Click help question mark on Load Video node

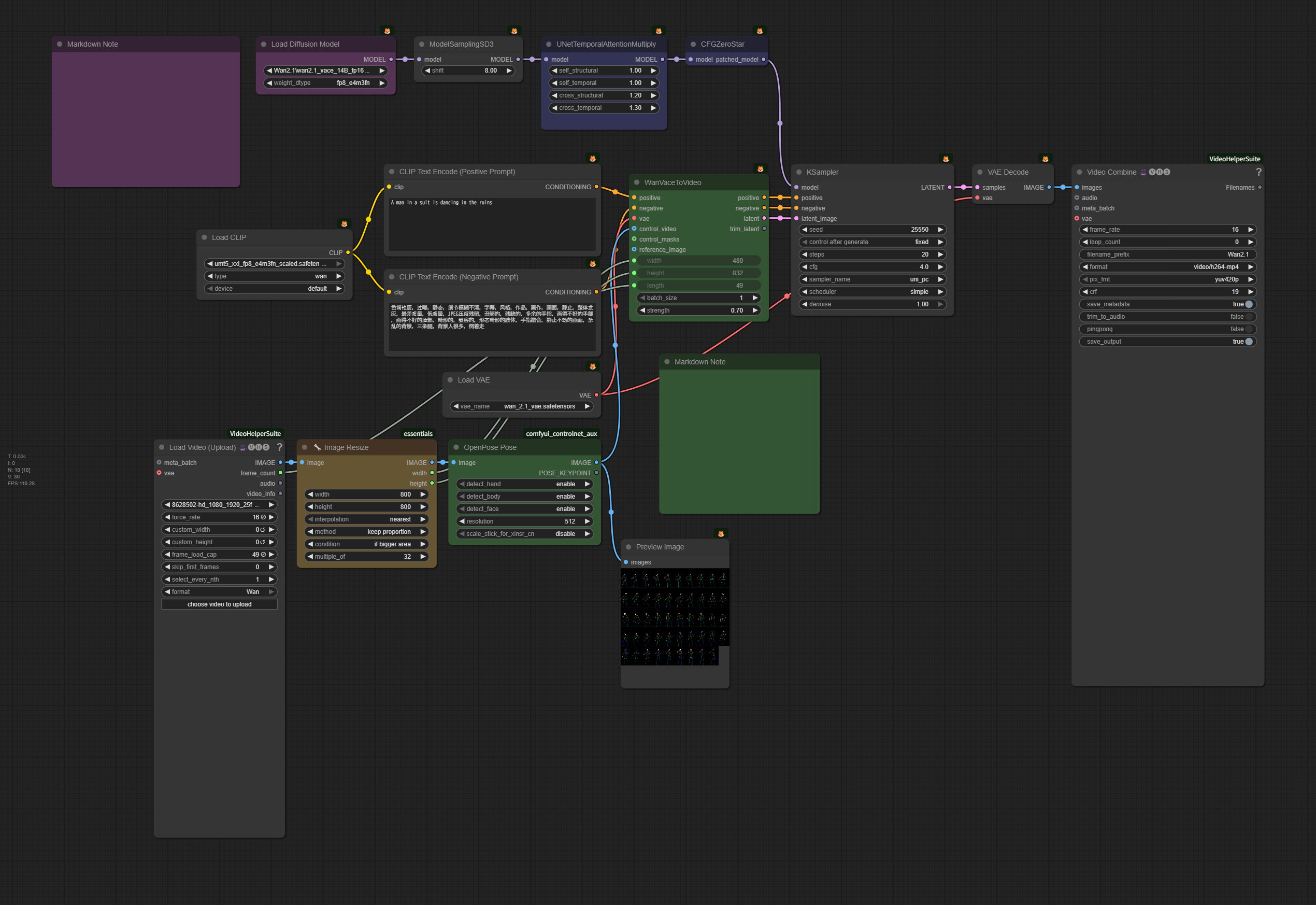point(279,447)
